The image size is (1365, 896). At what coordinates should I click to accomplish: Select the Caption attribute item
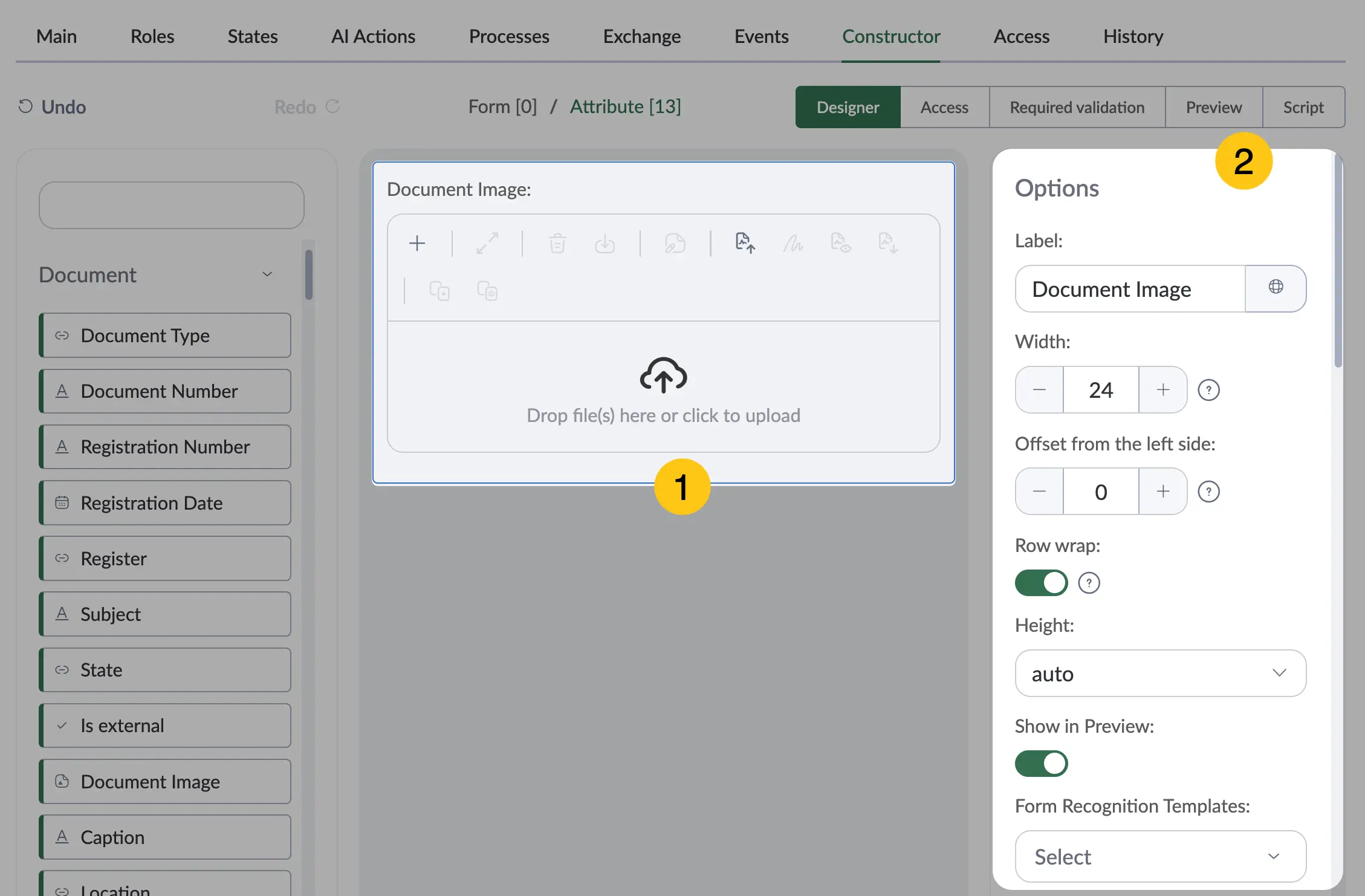[165, 837]
